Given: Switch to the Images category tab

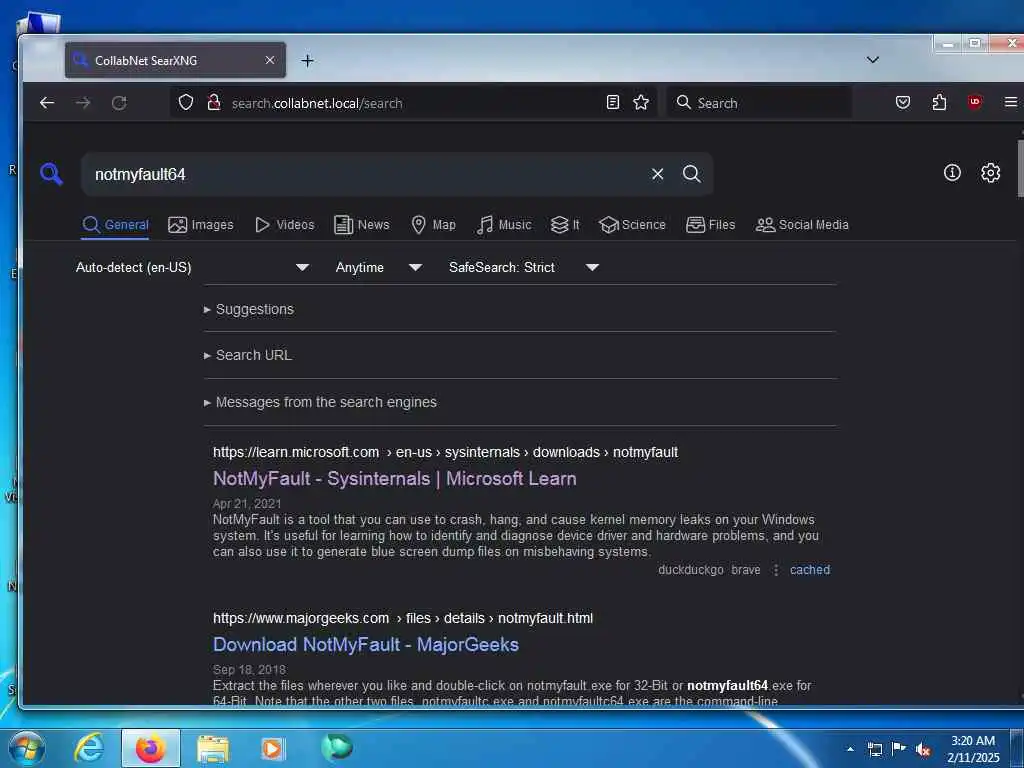Looking at the screenshot, I should click(200, 225).
